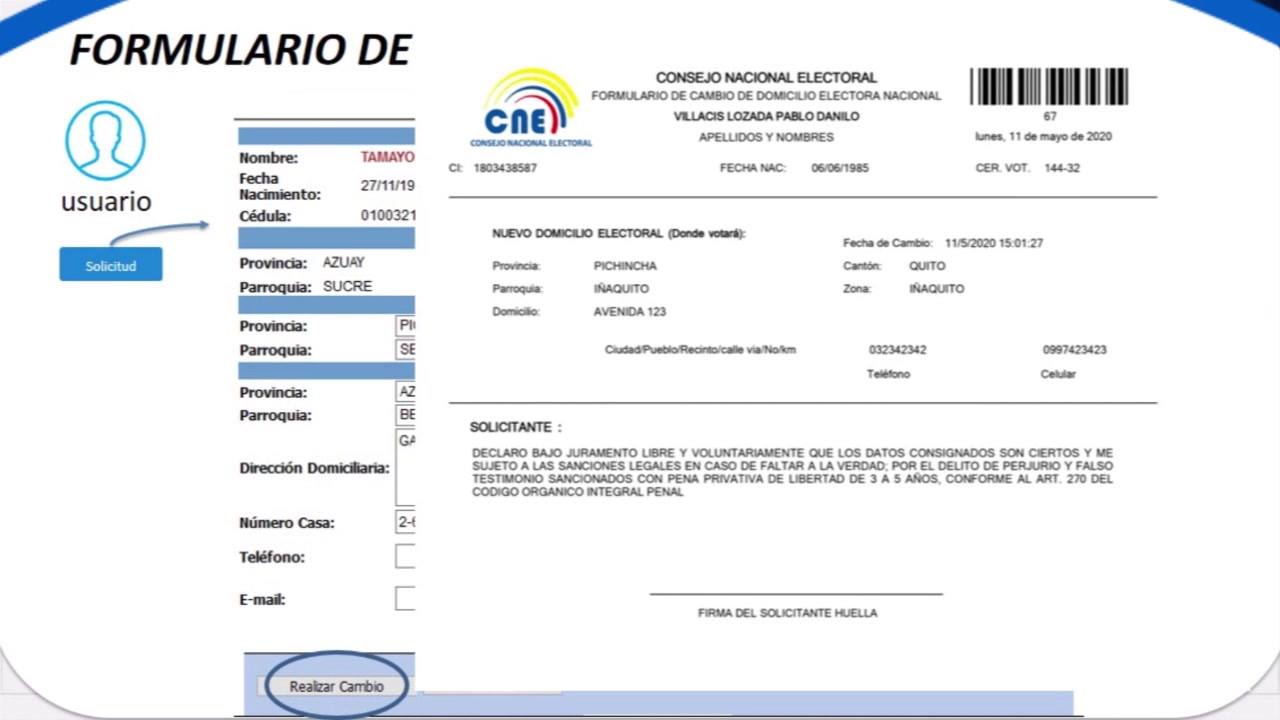Viewport: 1280px width, 720px height.
Task: Click the blue Solicitud button
Action: [111, 265]
